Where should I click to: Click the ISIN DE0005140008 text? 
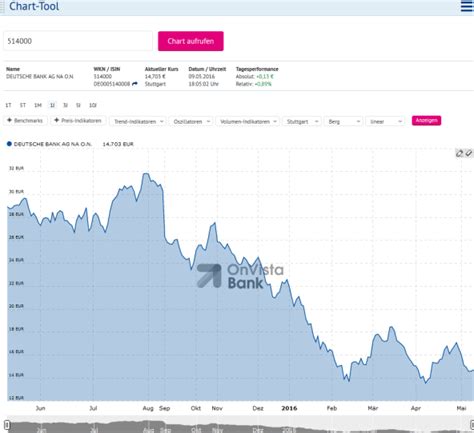click(x=112, y=84)
